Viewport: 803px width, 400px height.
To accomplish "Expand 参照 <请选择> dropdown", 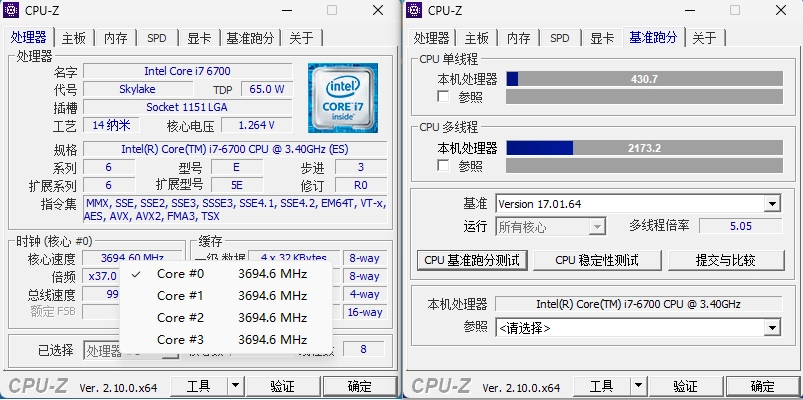I will click(772, 328).
